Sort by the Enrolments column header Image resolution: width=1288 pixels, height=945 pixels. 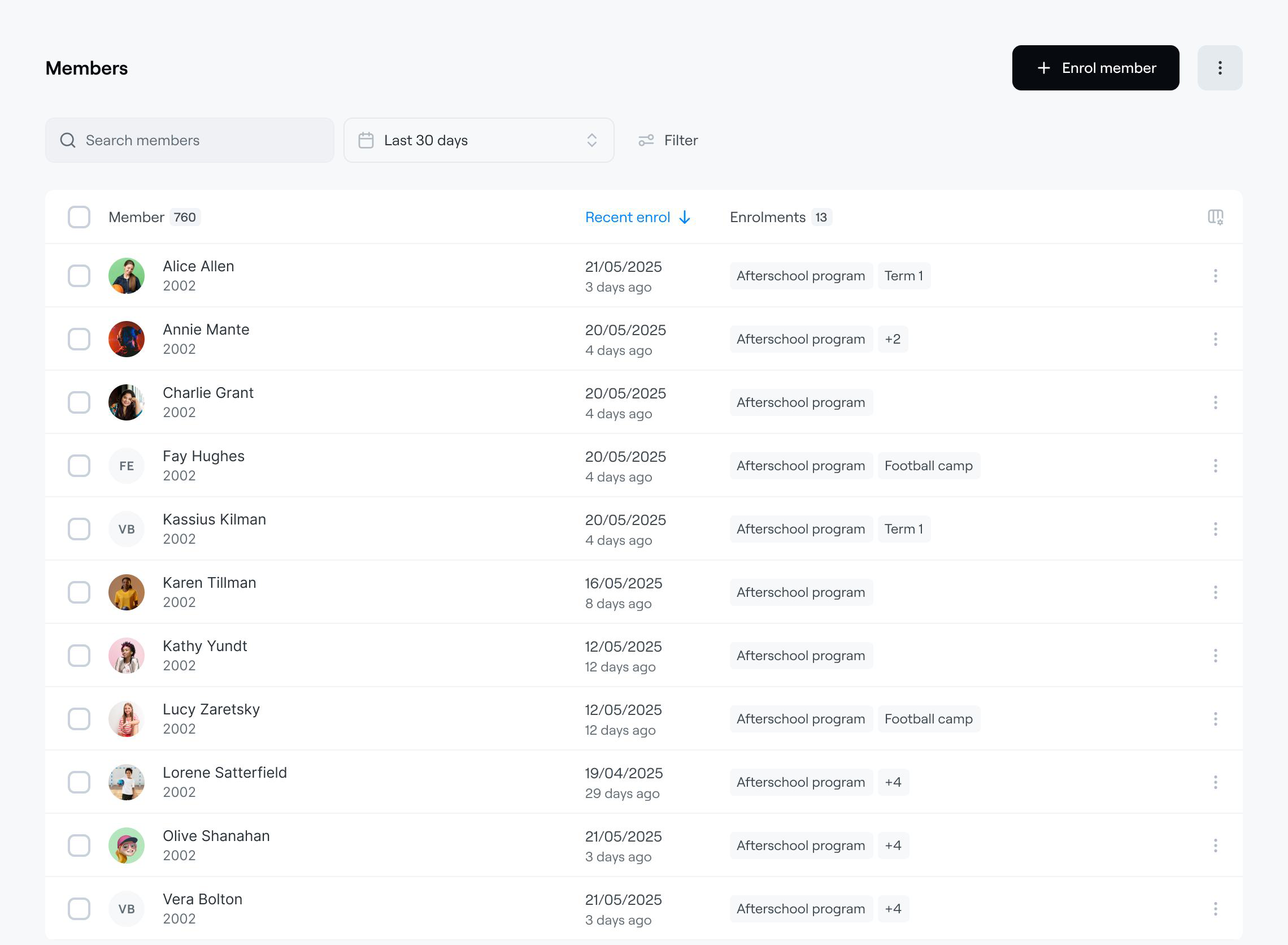point(767,218)
